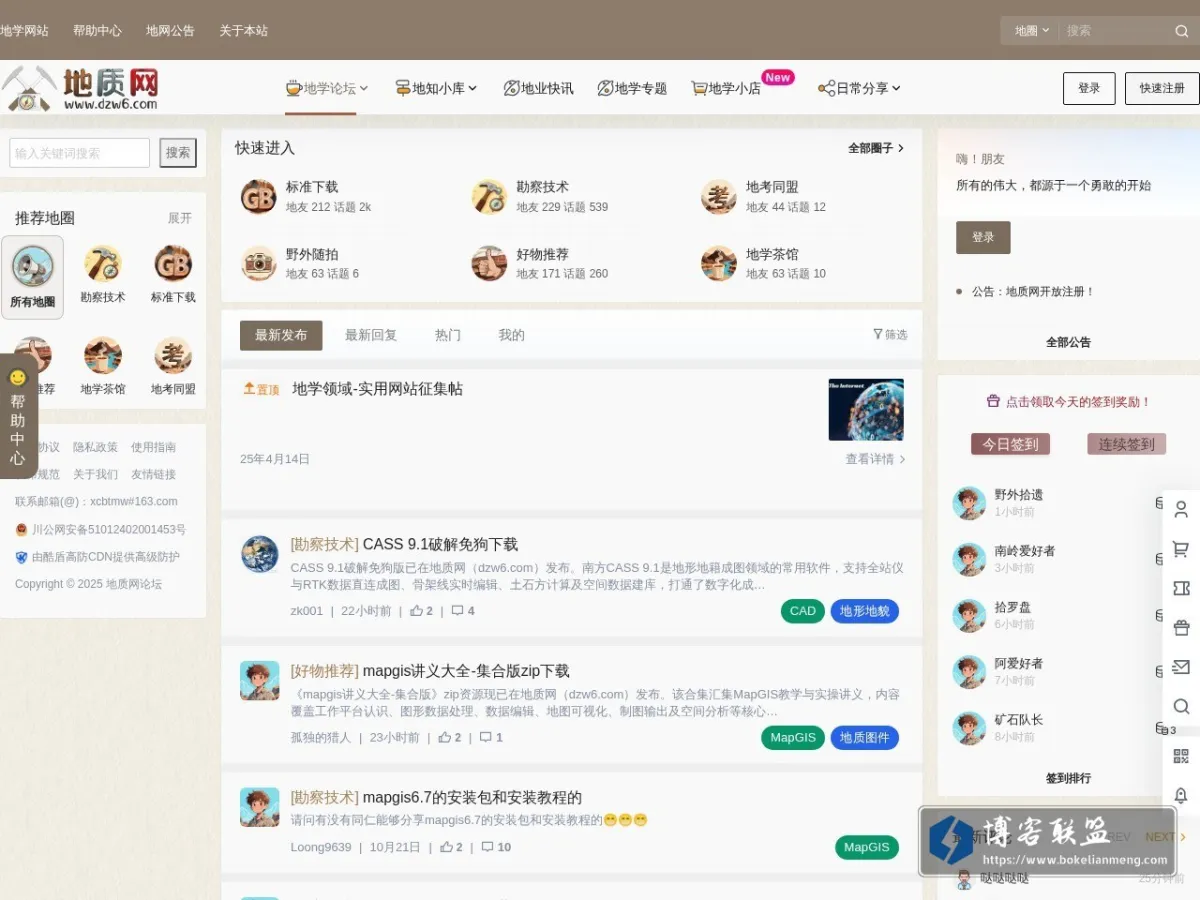
Task: Show the QR code icon in floating sidebar
Action: pos(1181,756)
